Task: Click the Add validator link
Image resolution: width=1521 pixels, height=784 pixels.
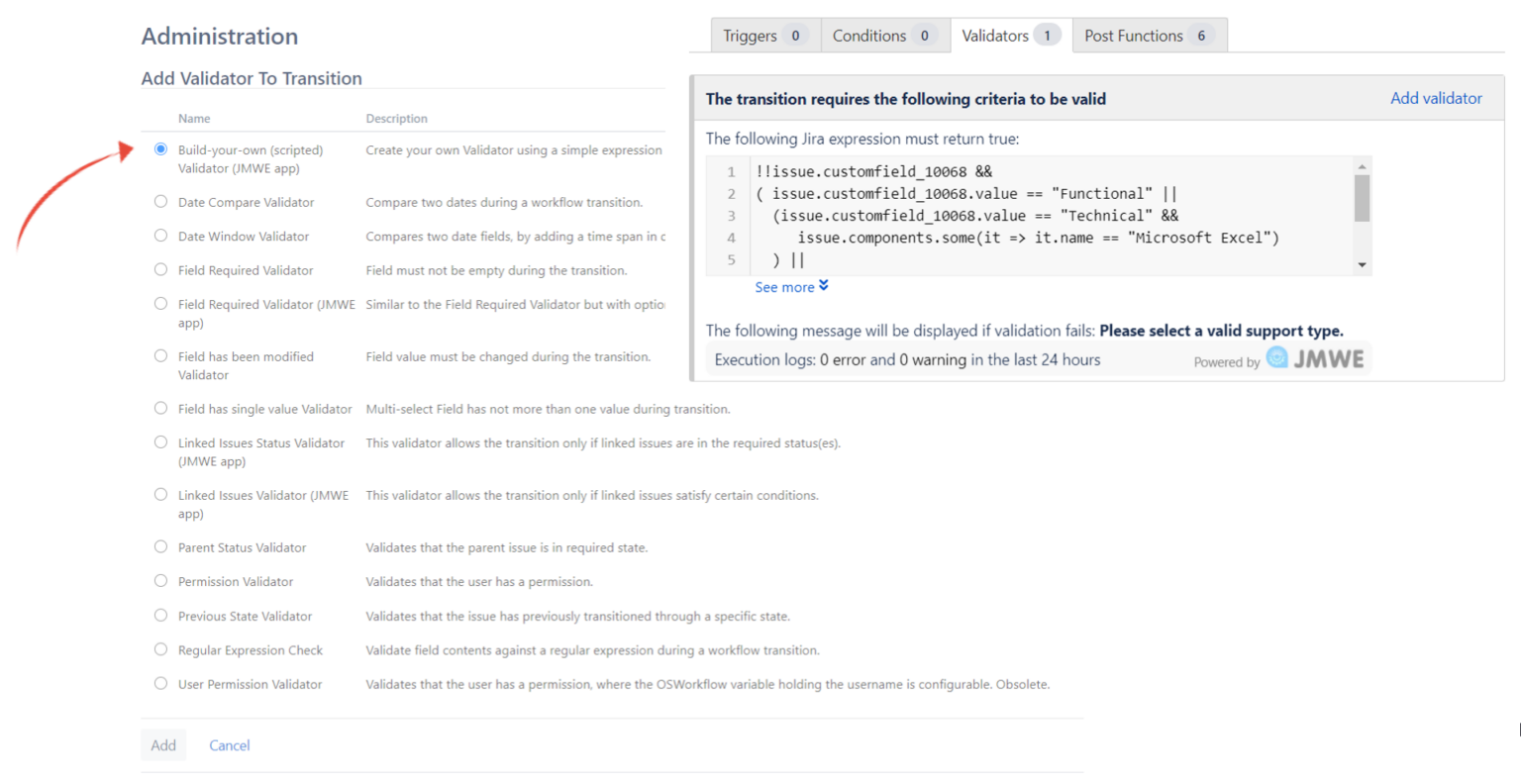Action: pyautogui.click(x=1436, y=98)
